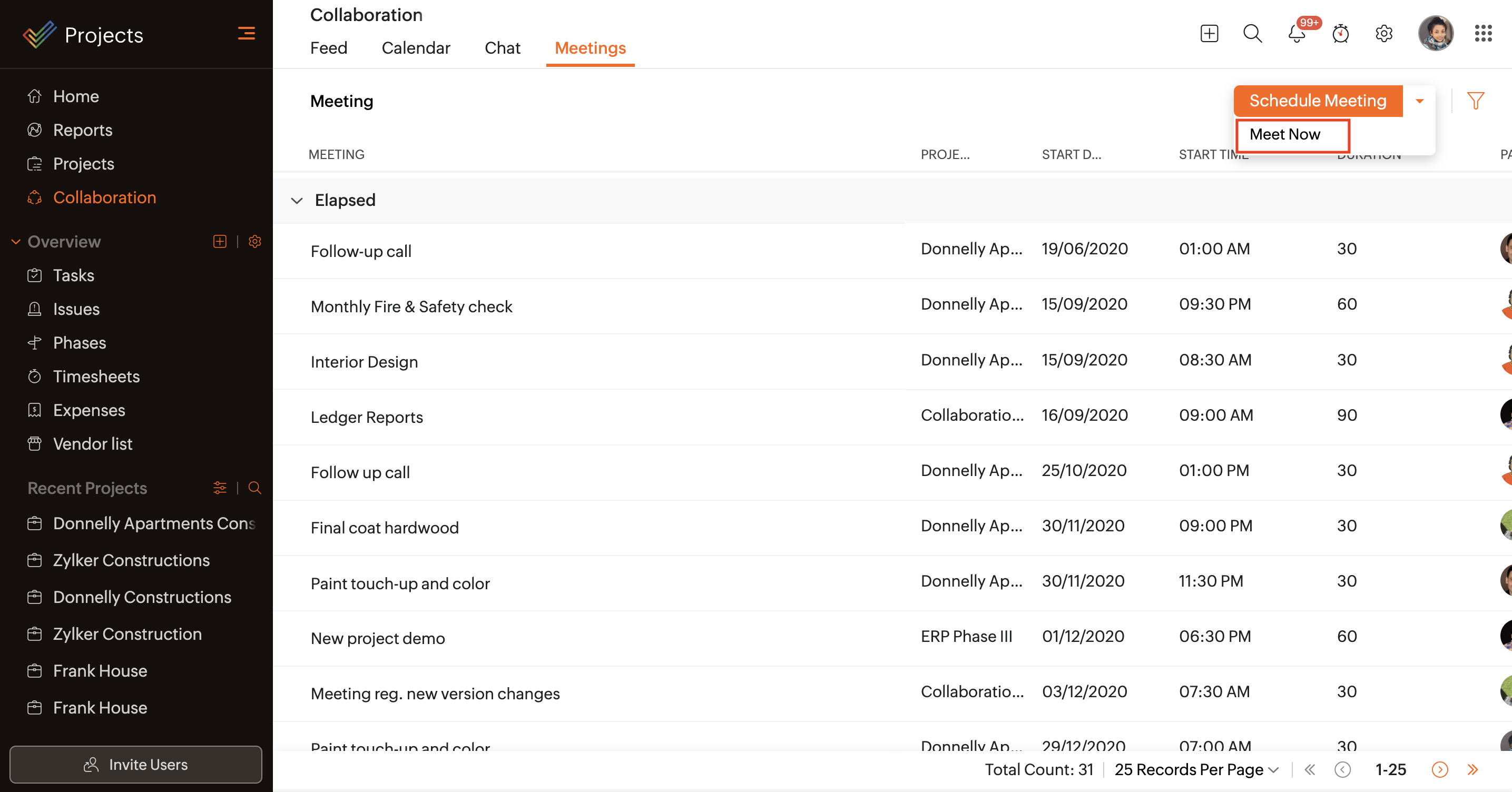Click the meetings filter funnel icon
The height and width of the screenshot is (792, 1512).
click(1476, 101)
